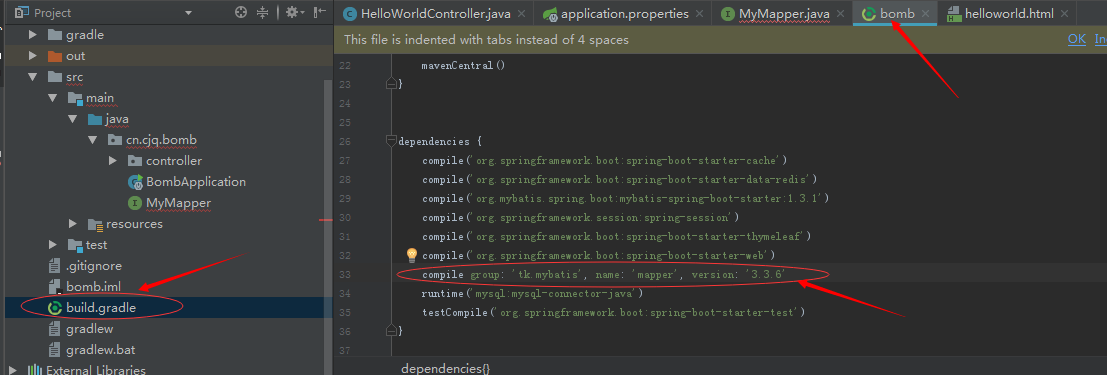The width and height of the screenshot is (1107, 375).
Task: Close the MyMapper.java tab
Action: pyautogui.click(x=840, y=13)
